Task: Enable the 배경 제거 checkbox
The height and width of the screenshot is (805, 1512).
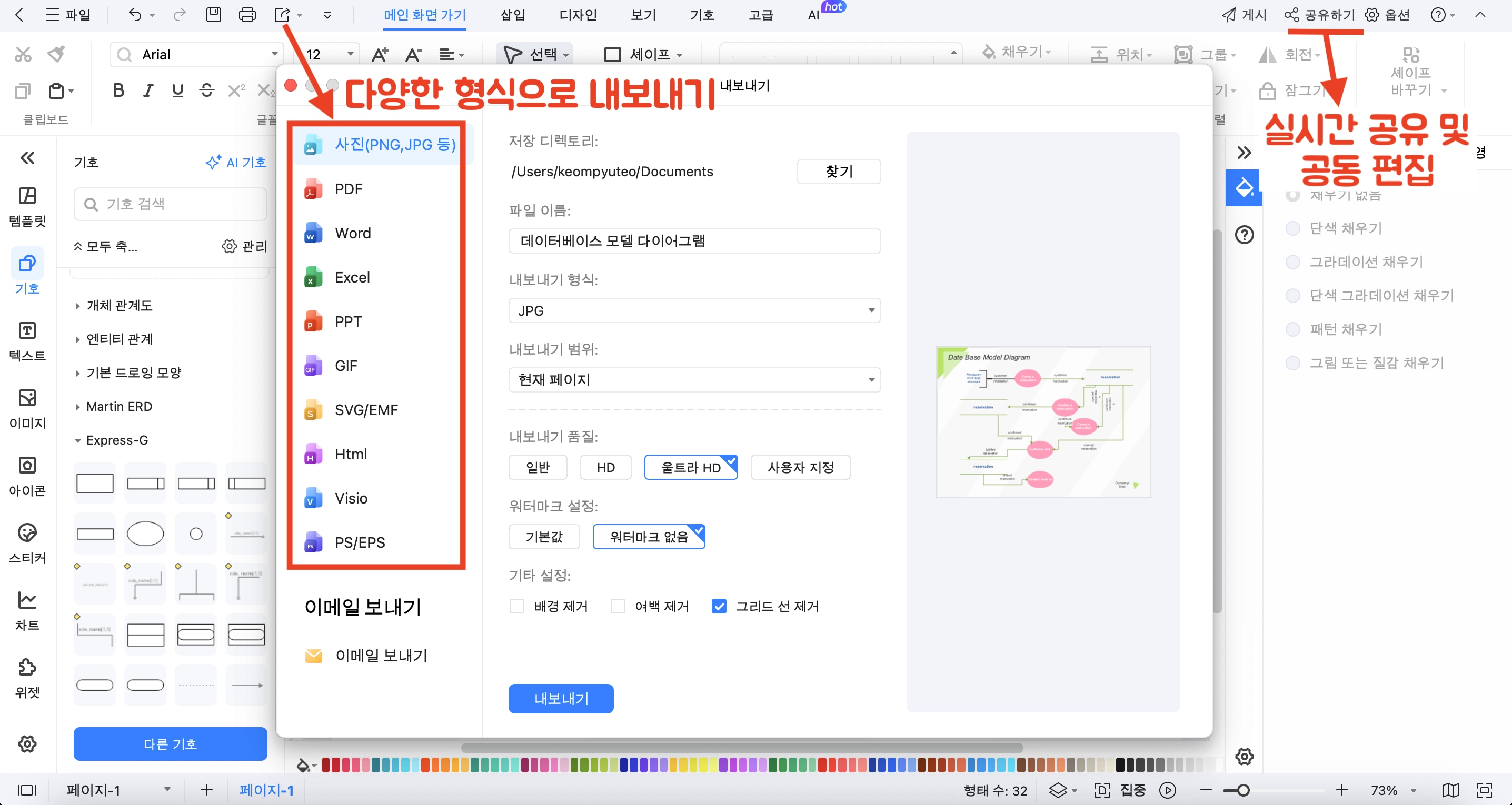Action: click(516, 606)
